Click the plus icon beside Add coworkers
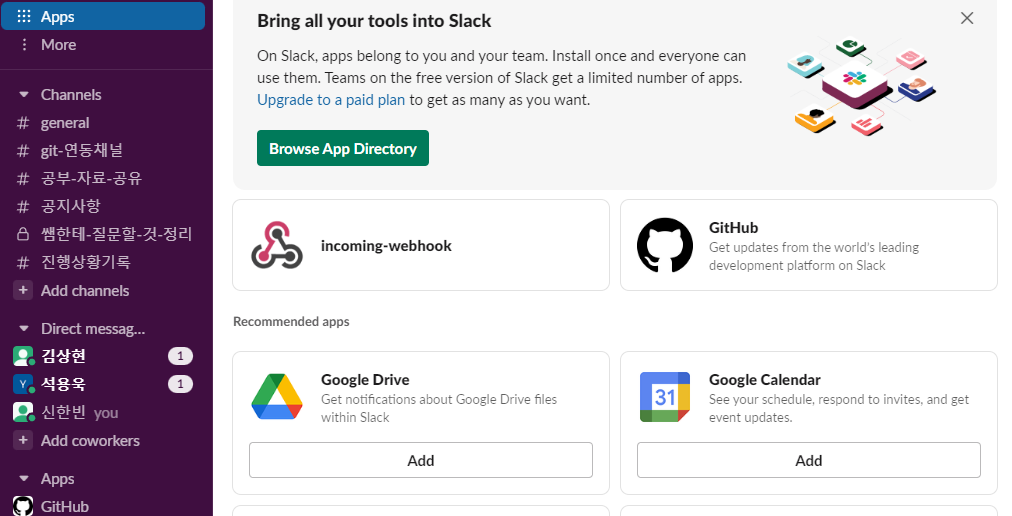This screenshot has width=1012, height=516. point(23,440)
